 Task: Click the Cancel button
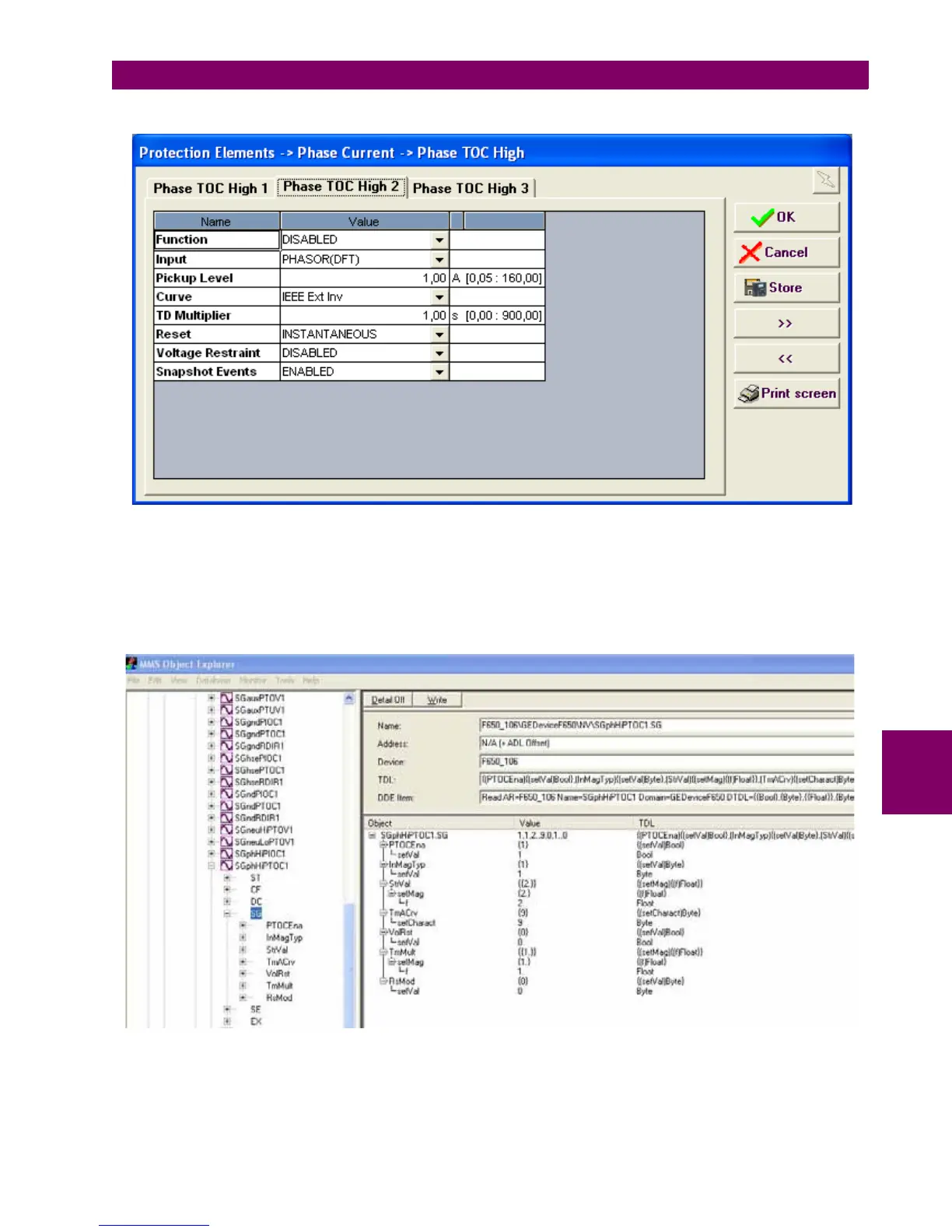[x=786, y=252]
